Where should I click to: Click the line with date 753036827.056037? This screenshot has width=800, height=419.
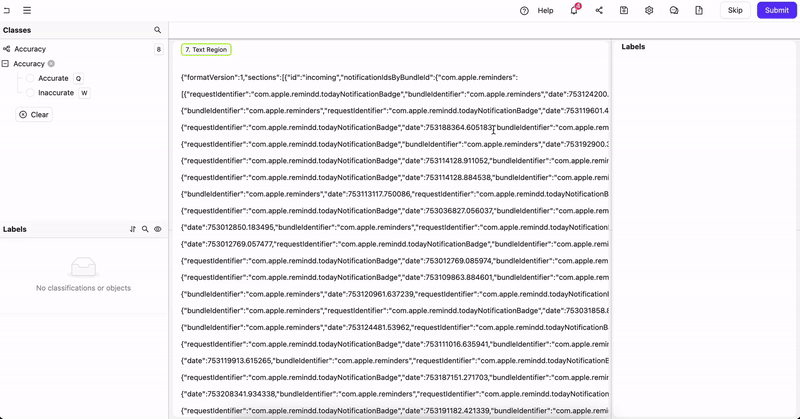395,211
